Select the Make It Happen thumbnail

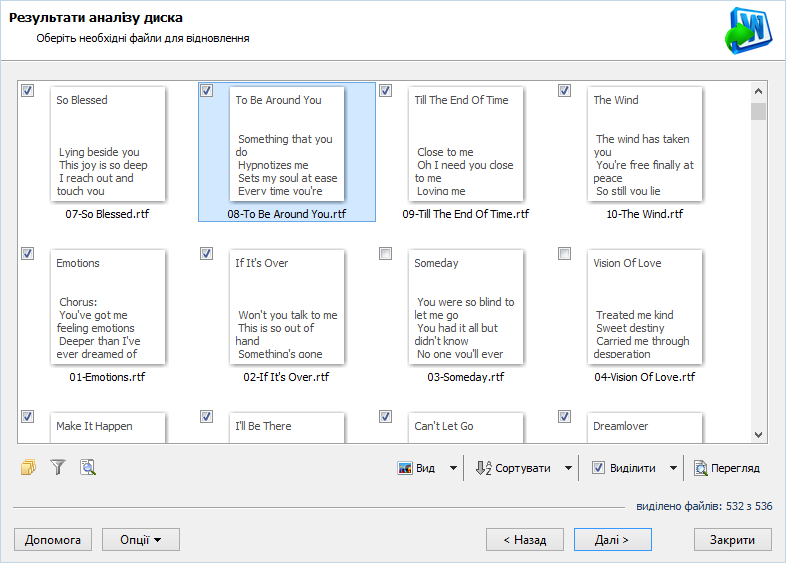pyautogui.click(x=108, y=428)
